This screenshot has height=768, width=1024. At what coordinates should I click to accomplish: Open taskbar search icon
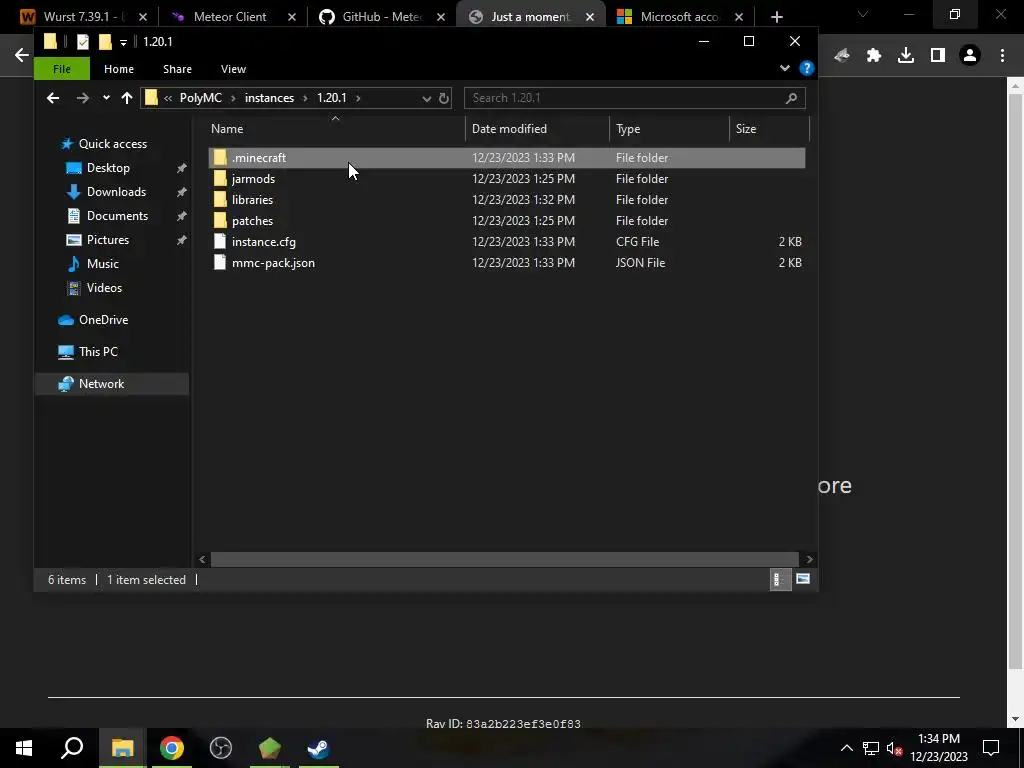click(x=72, y=748)
